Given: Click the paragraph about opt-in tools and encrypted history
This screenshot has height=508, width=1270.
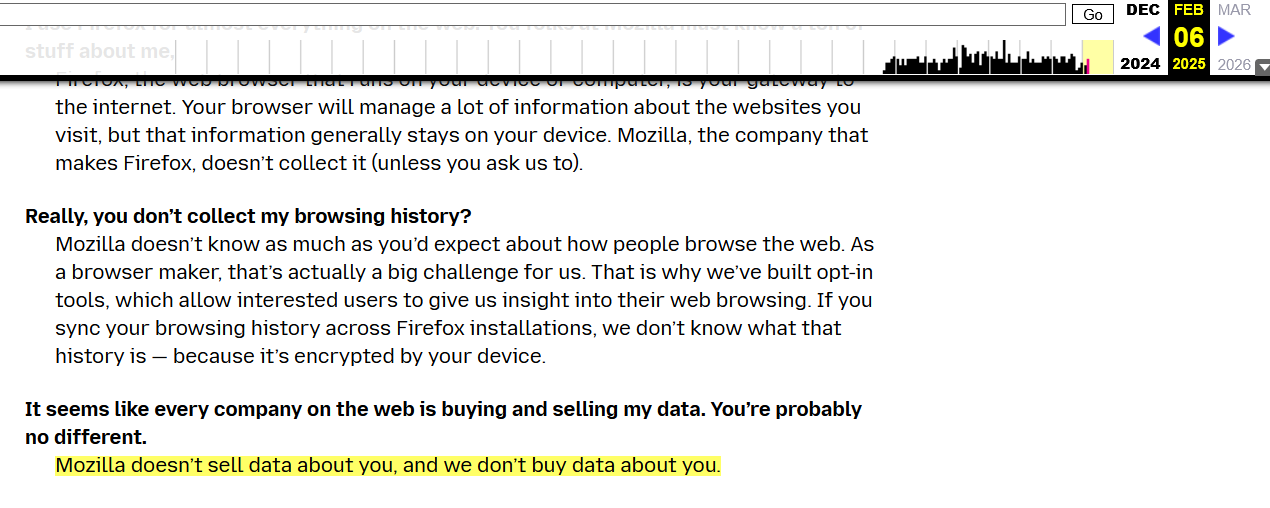Looking at the screenshot, I should 465,300.
